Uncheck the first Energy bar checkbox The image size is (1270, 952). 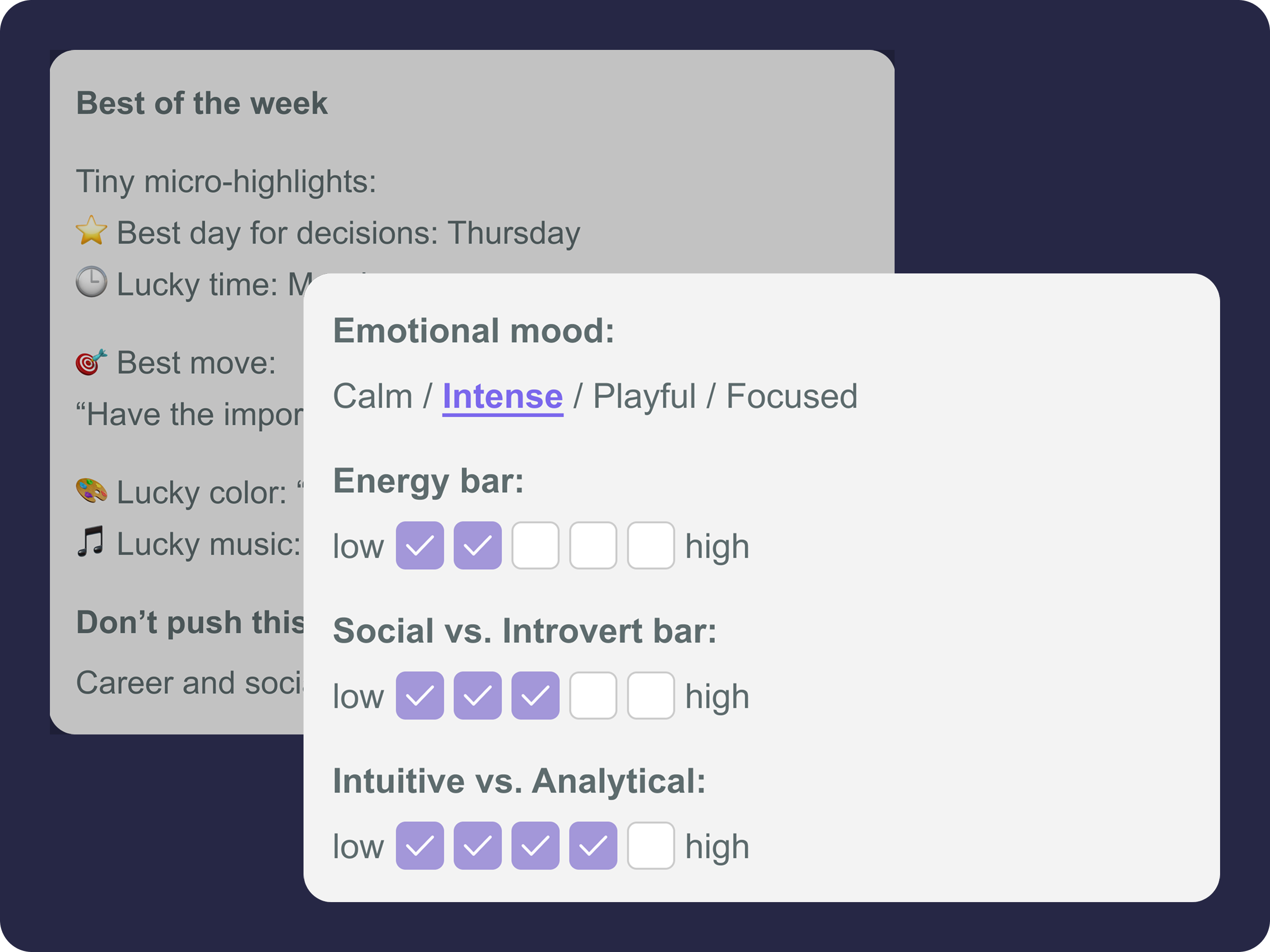pos(420,546)
